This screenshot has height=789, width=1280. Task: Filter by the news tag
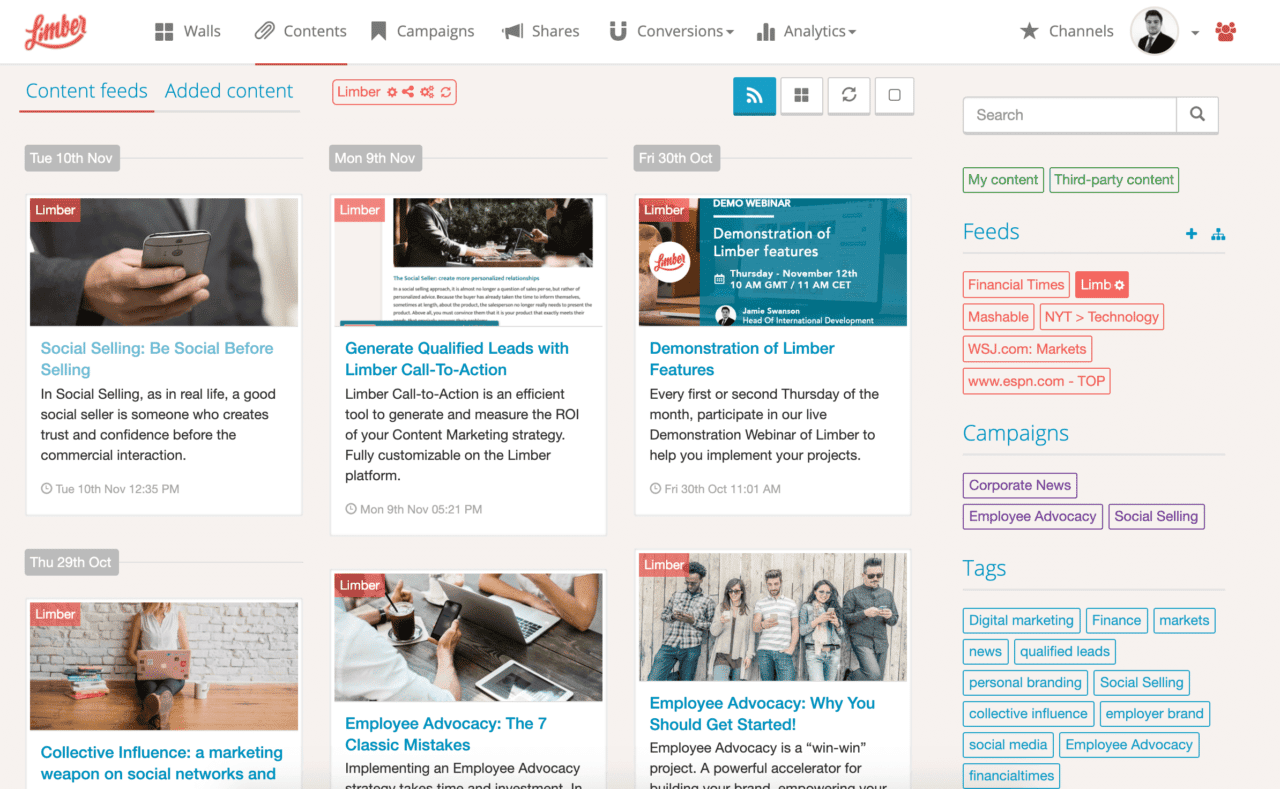(x=985, y=651)
